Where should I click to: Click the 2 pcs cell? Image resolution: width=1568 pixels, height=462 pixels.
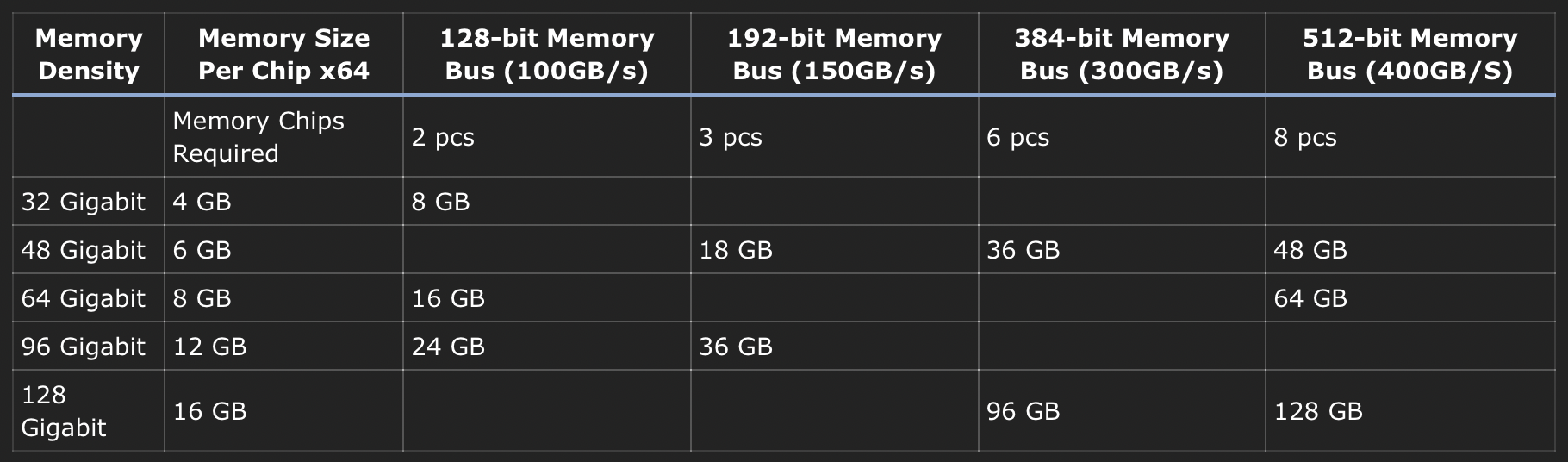[443, 137]
